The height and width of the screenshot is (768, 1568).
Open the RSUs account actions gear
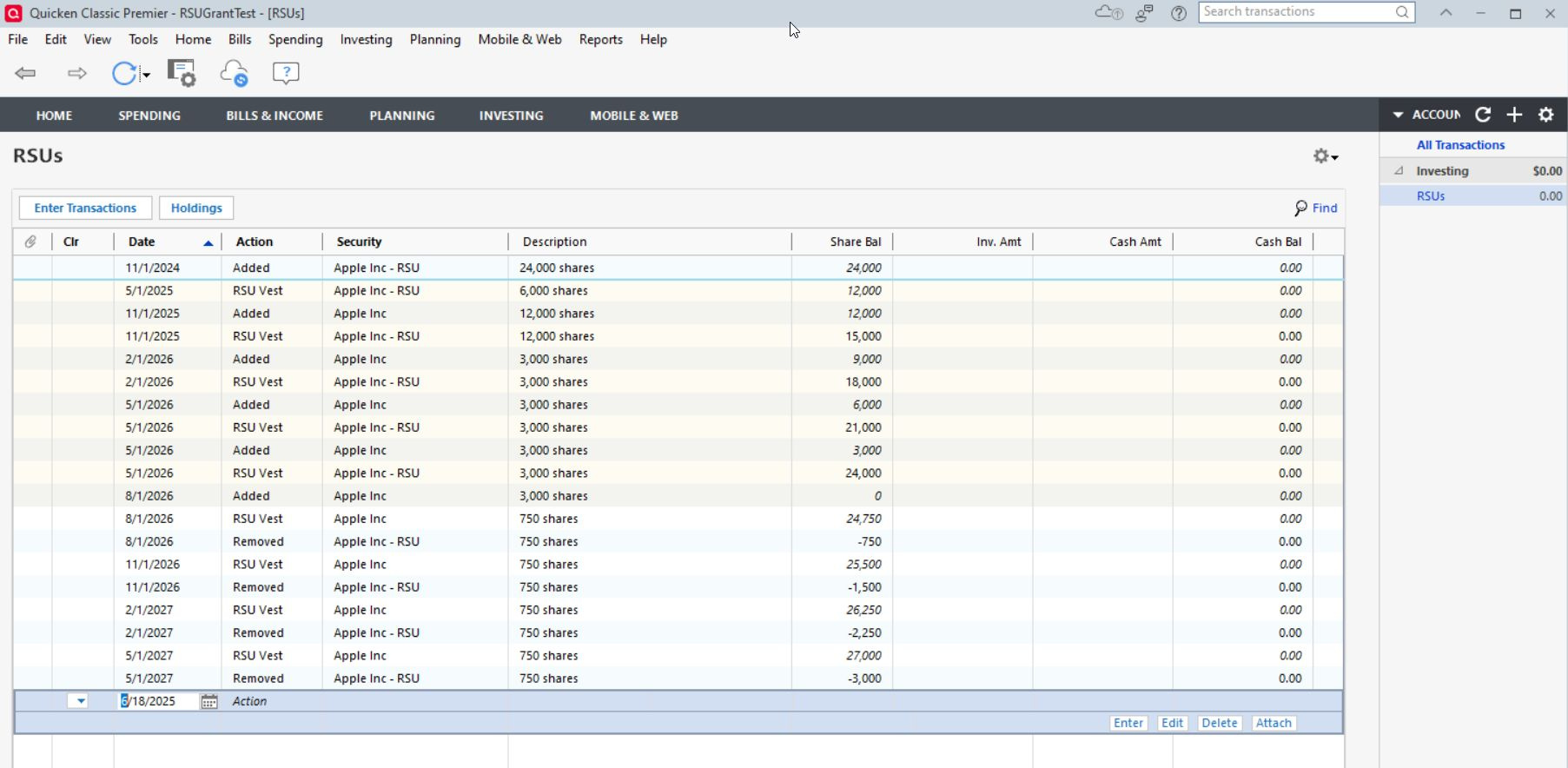[1325, 156]
